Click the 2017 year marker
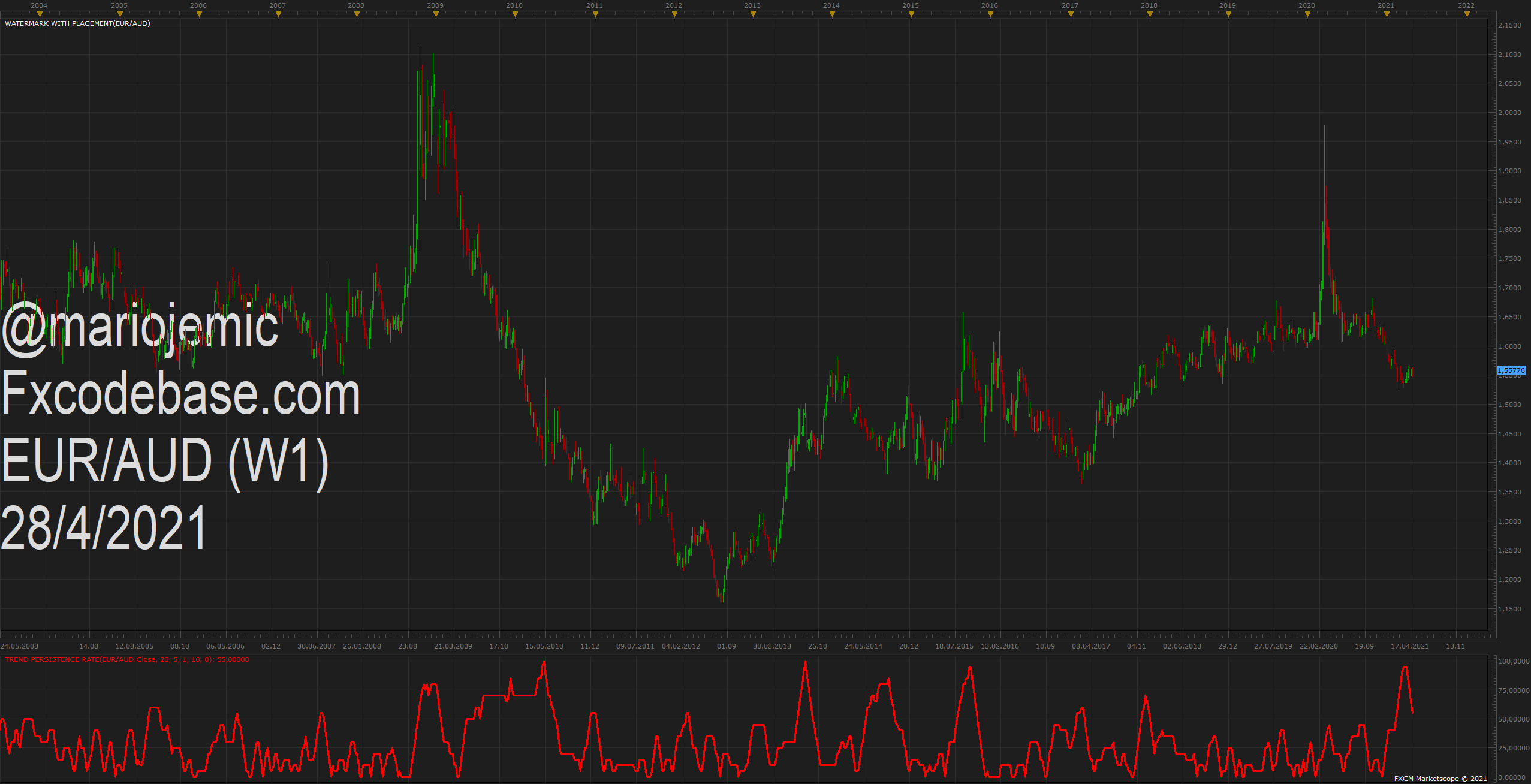Screen dimensions: 1531x784 point(1070,5)
